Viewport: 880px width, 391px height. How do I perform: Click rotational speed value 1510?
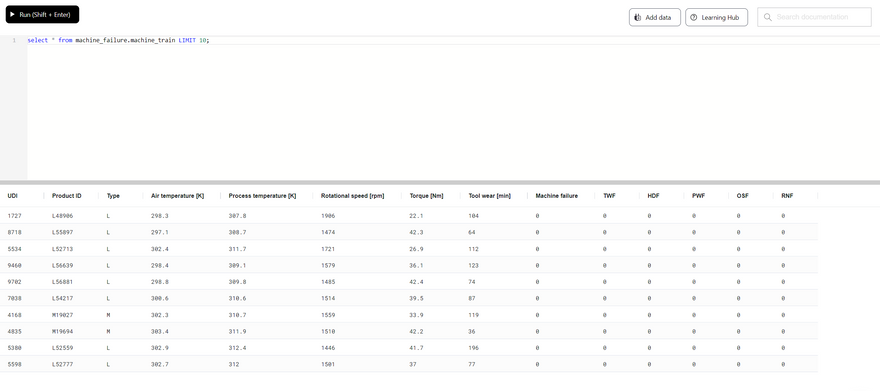328,331
